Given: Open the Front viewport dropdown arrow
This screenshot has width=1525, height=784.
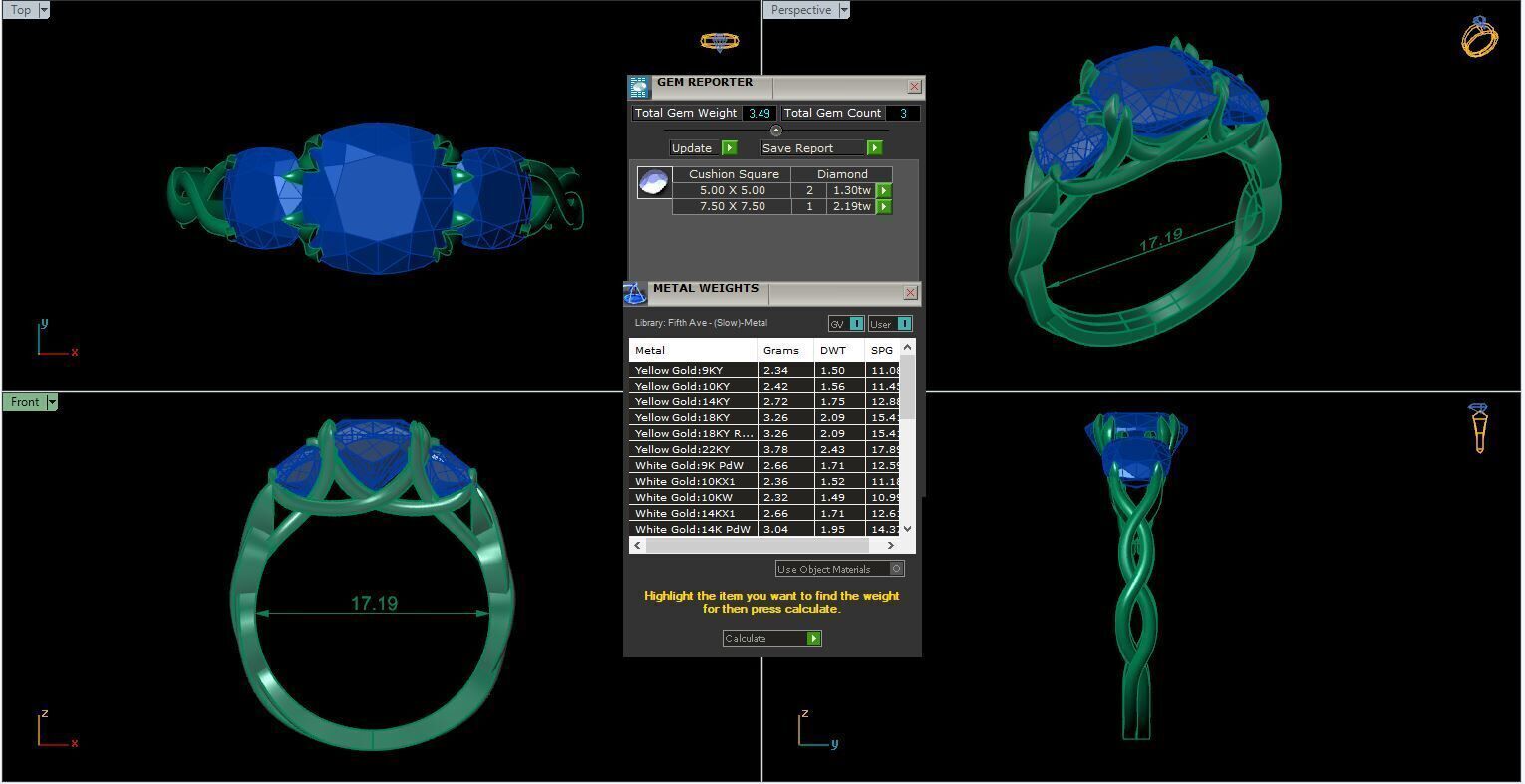Looking at the screenshot, I should [52, 402].
